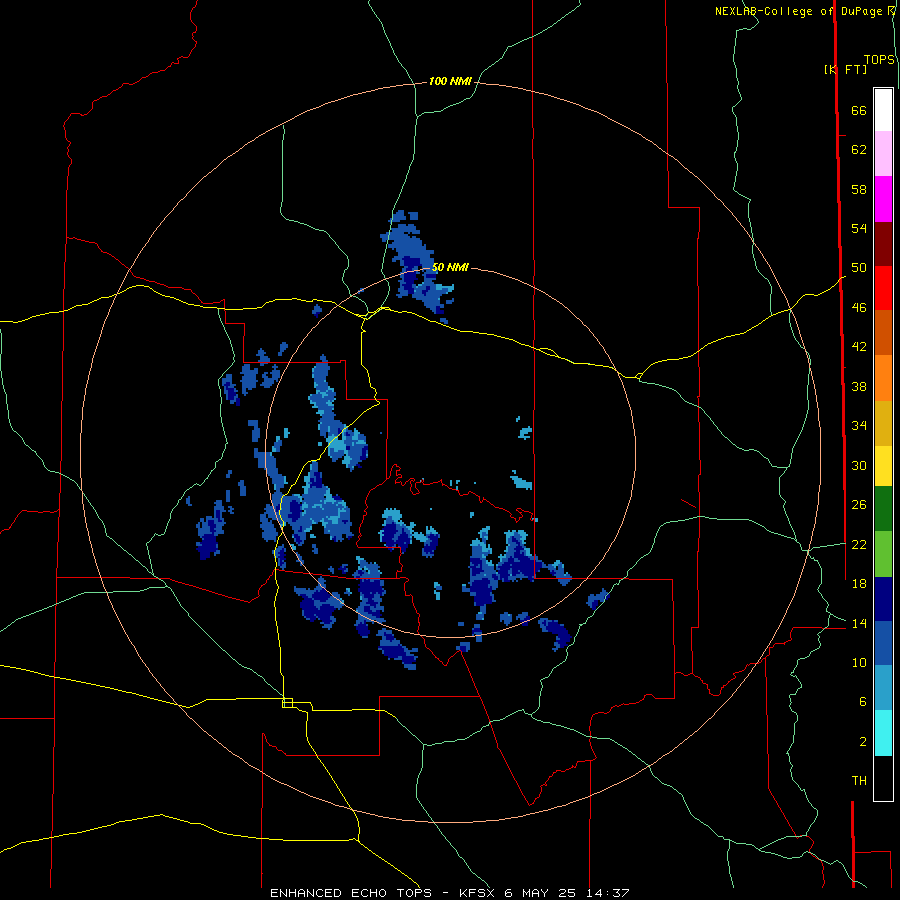Select the dark orange legend swatch

point(883,332)
